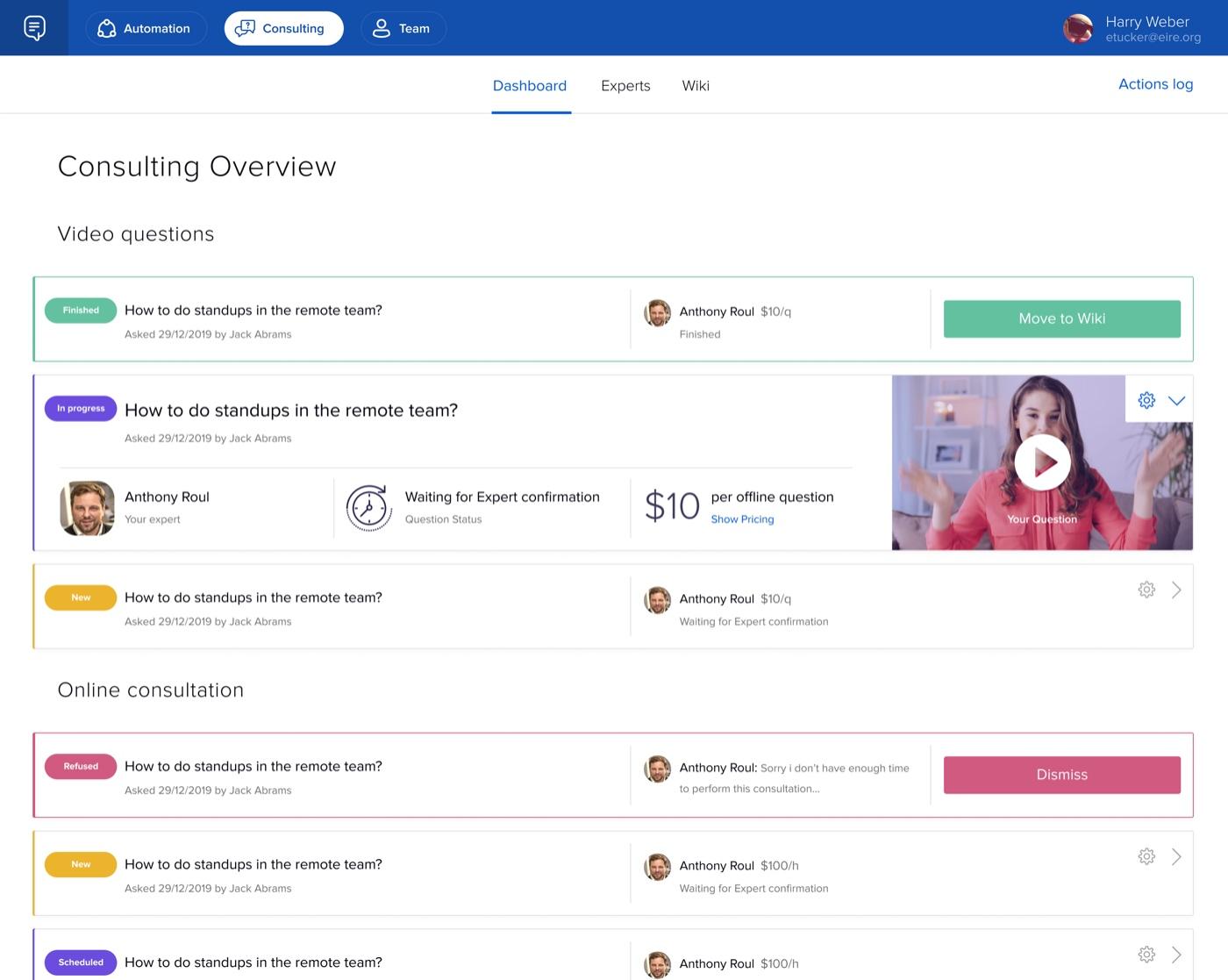Expand the Scheduled consultation chevron
Viewport: 1228px width, 980px height.
pos(1176,954)
